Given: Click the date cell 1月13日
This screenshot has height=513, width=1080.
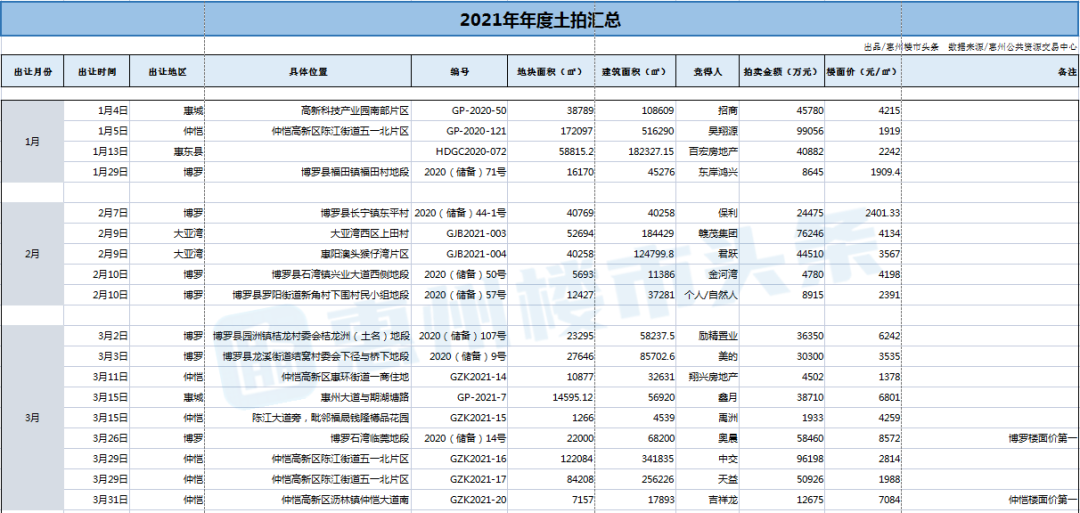Looking at the screenshot, I should 97,151.
